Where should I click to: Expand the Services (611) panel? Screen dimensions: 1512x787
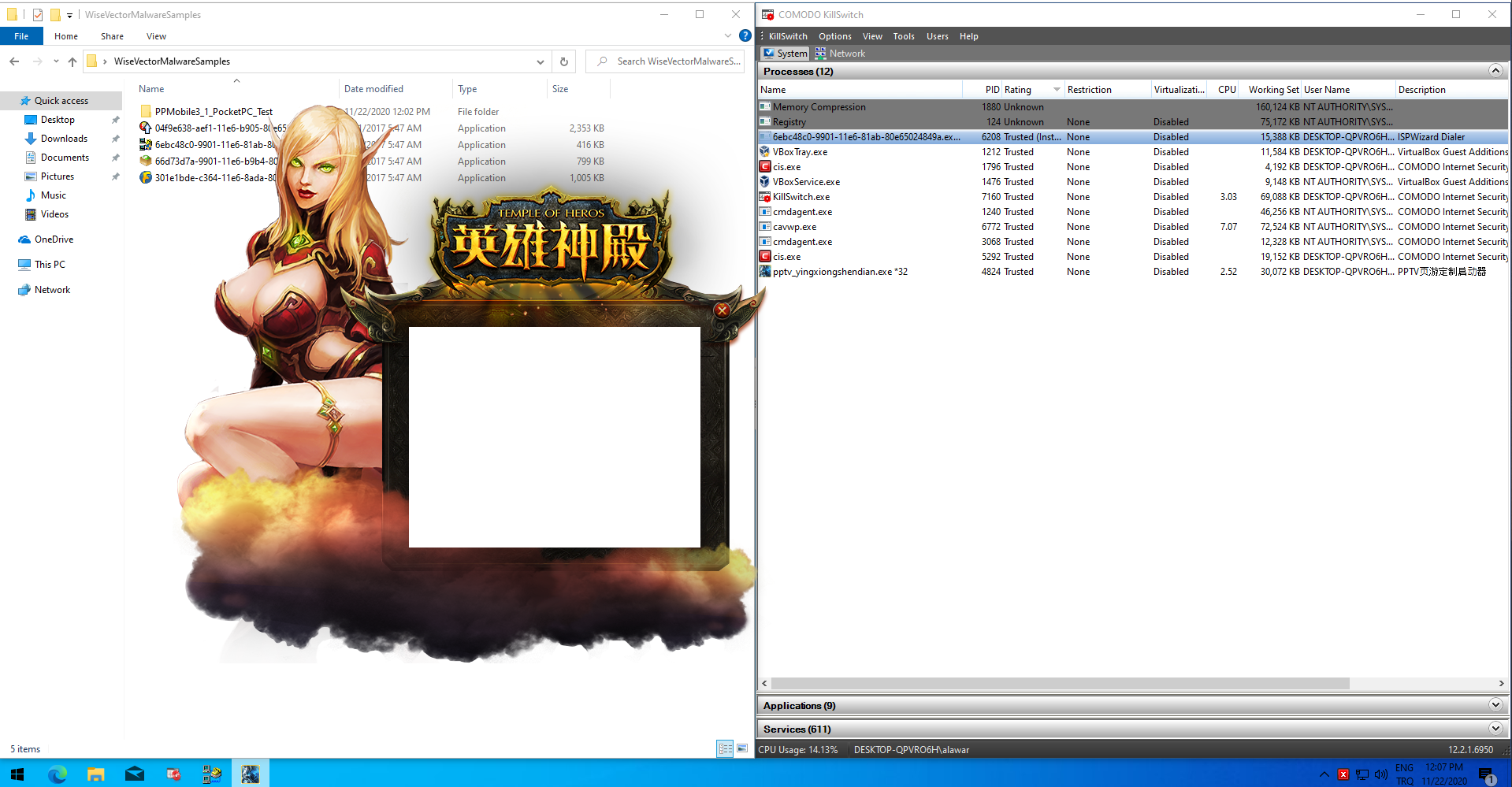click(x=1495, y=729)
